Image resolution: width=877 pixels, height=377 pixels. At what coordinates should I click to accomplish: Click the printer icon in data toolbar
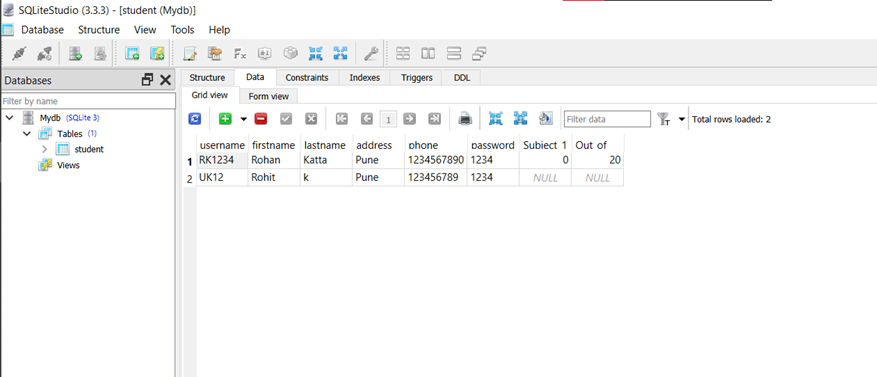[x=465, y=119]
